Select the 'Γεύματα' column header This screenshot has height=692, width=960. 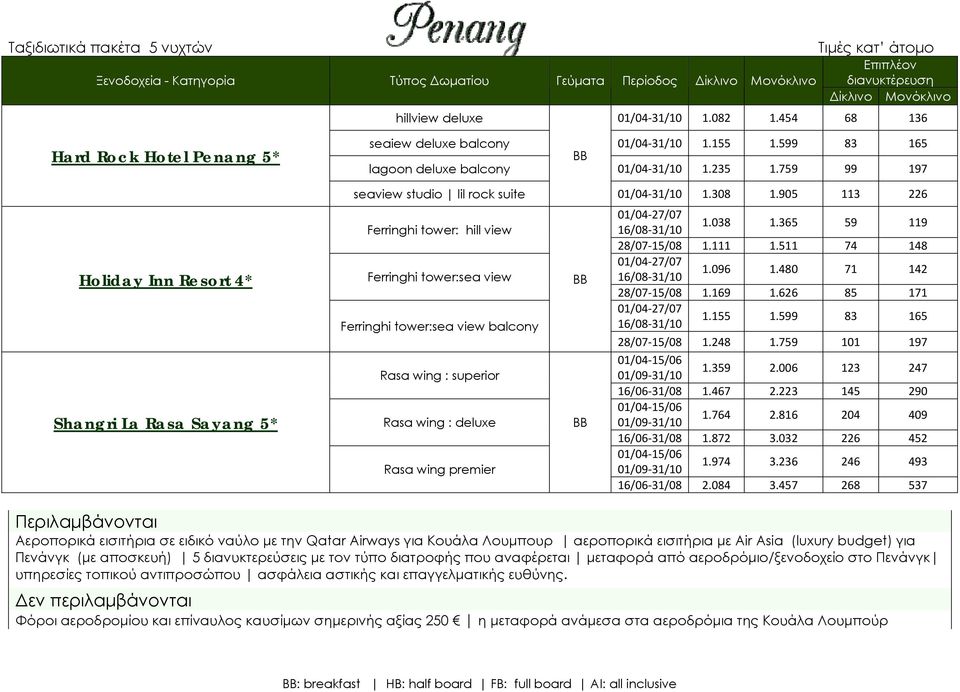click(x=580, y=81)
